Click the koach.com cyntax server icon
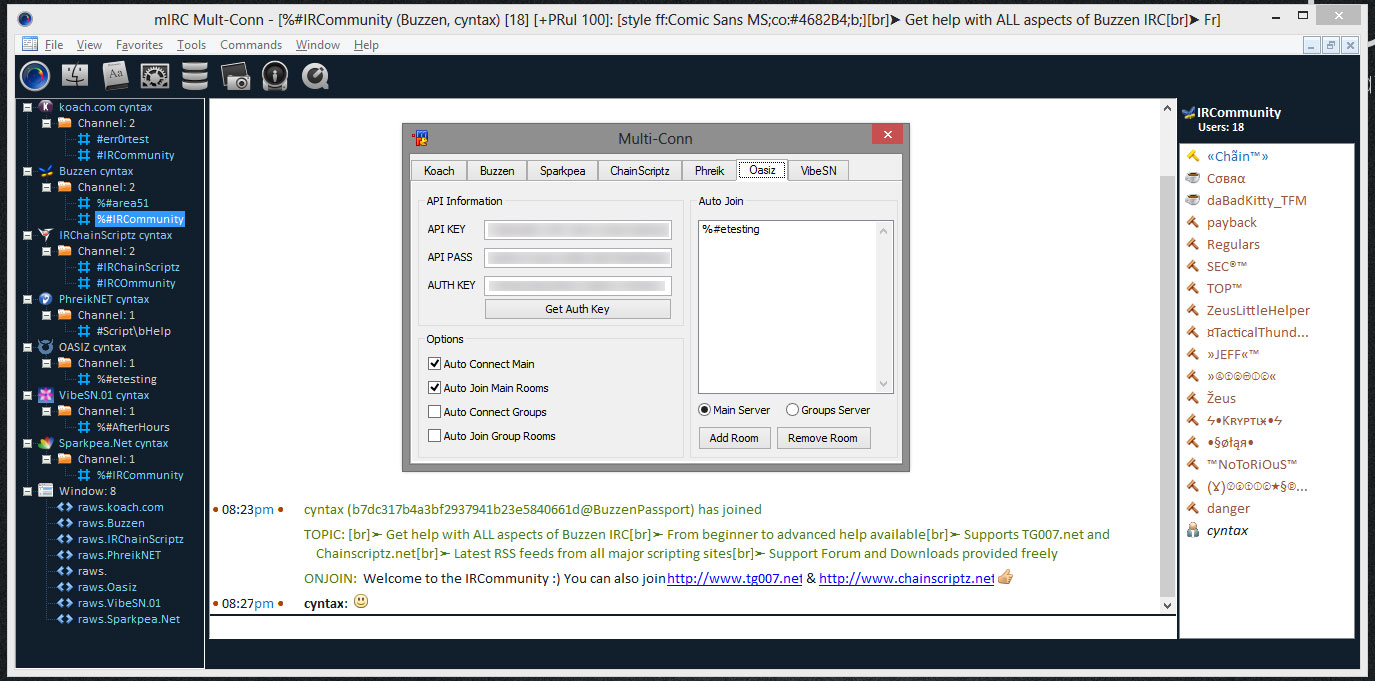 46,107
